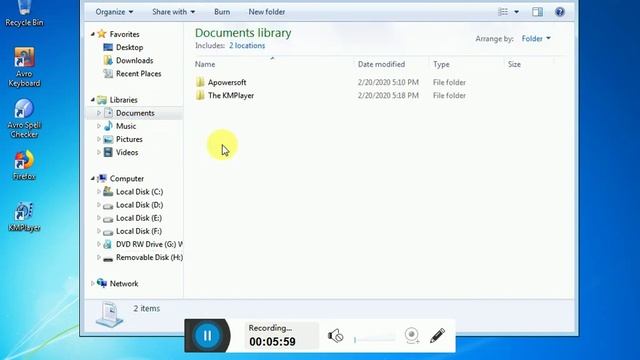Select Documents library in navigation pane
This screenshot has width=640, height=360.
click(x=135, y=113)
